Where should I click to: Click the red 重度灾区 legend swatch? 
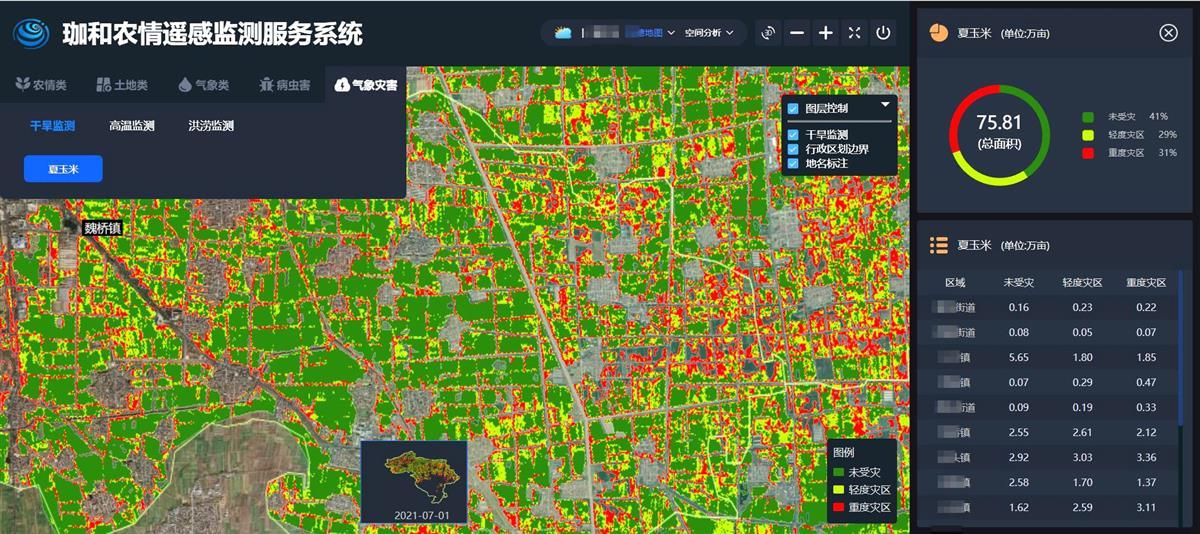pos(839,508)
